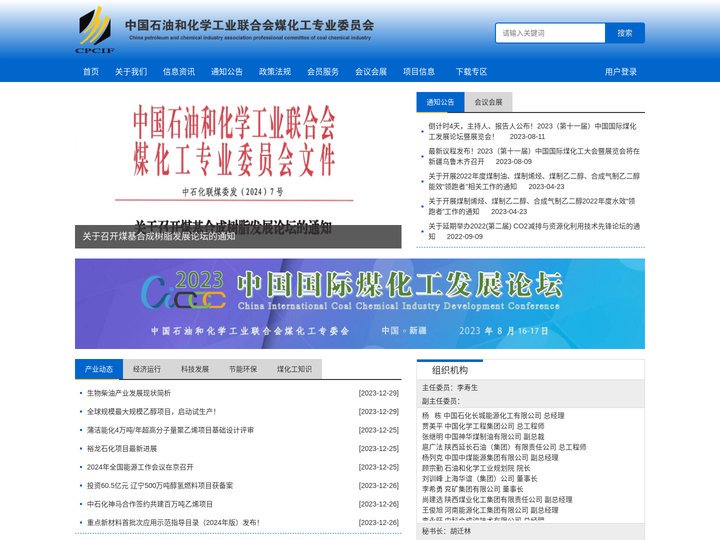Click row 李希勇 兖矿集团有限公司 董事长

coord(472,489)
